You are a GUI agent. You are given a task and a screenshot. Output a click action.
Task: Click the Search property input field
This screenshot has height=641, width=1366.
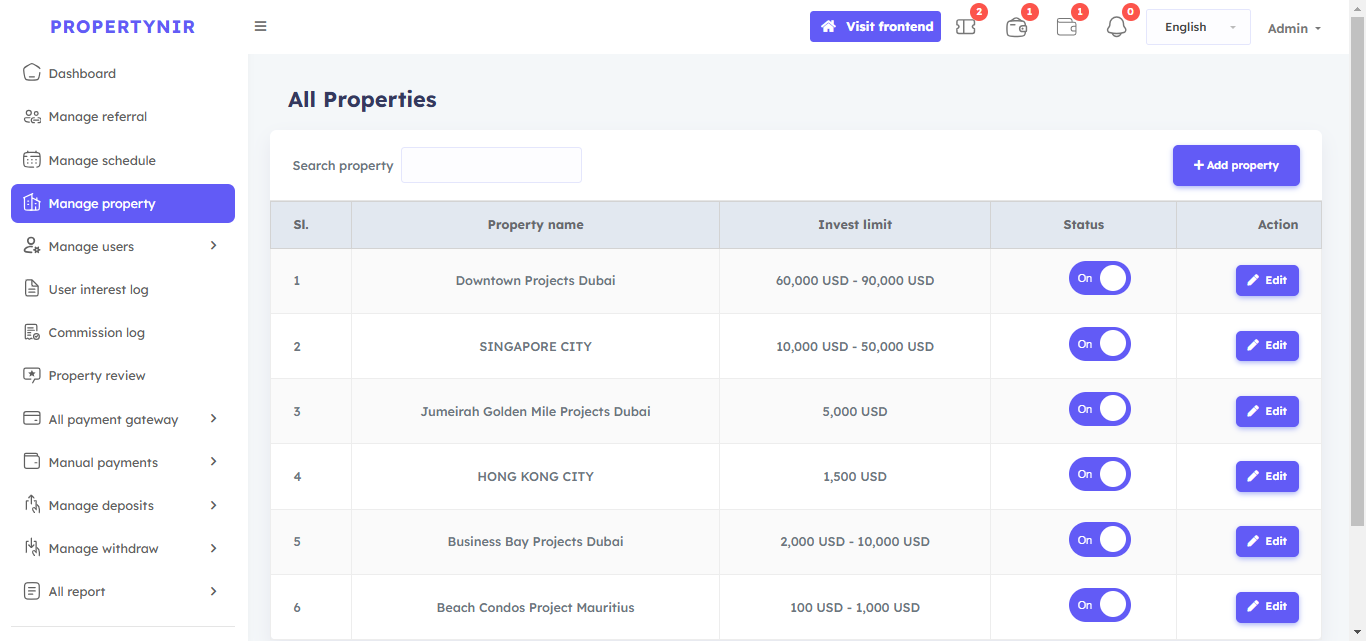pos(491,165)
